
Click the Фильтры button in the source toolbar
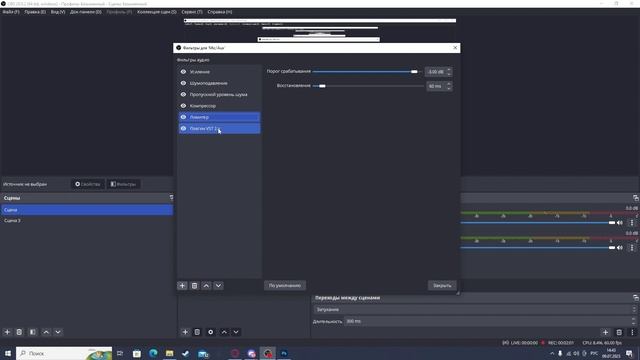(x=124, y=184)
